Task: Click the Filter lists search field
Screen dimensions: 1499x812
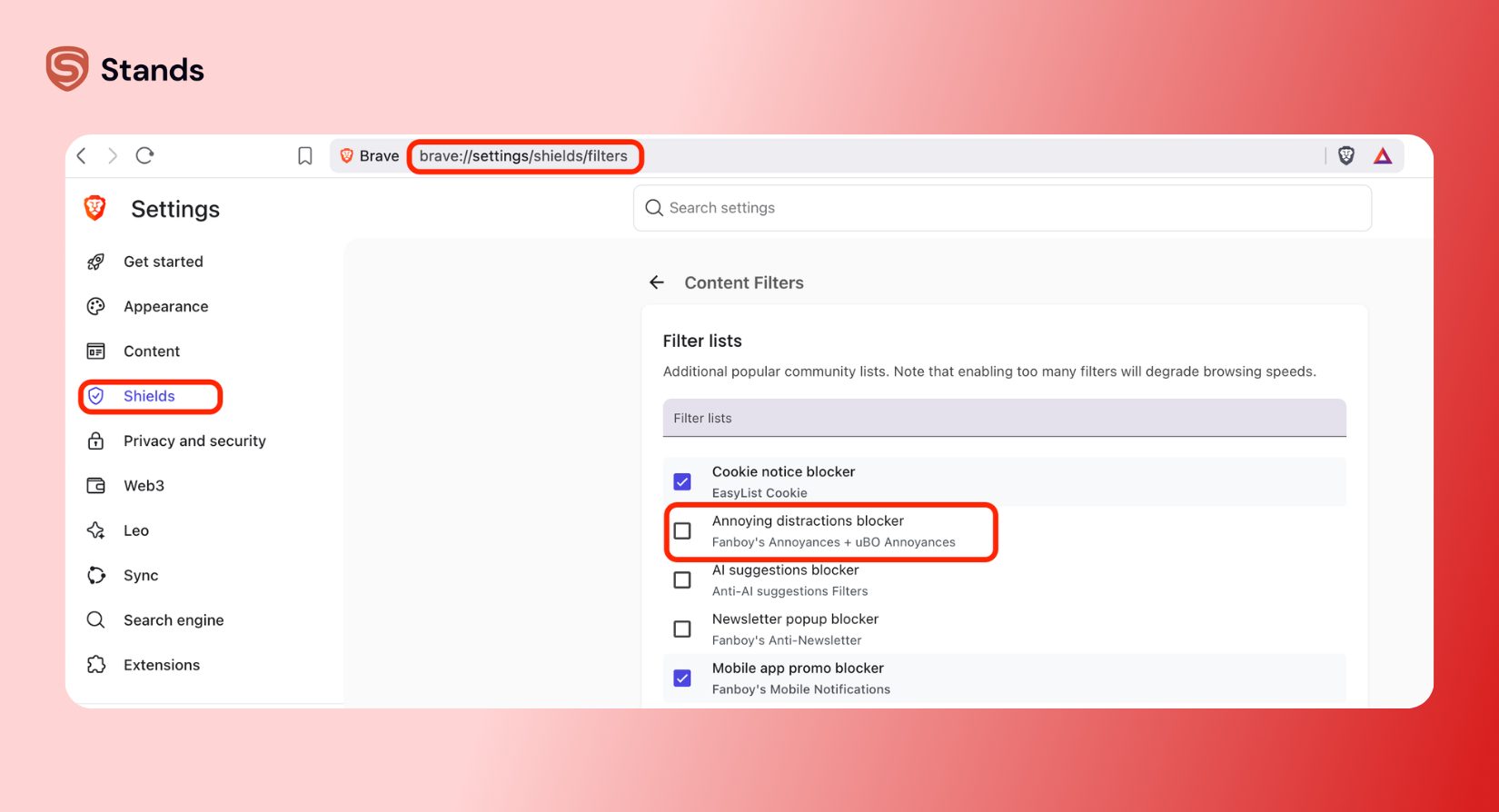Action: (1004, 418)
